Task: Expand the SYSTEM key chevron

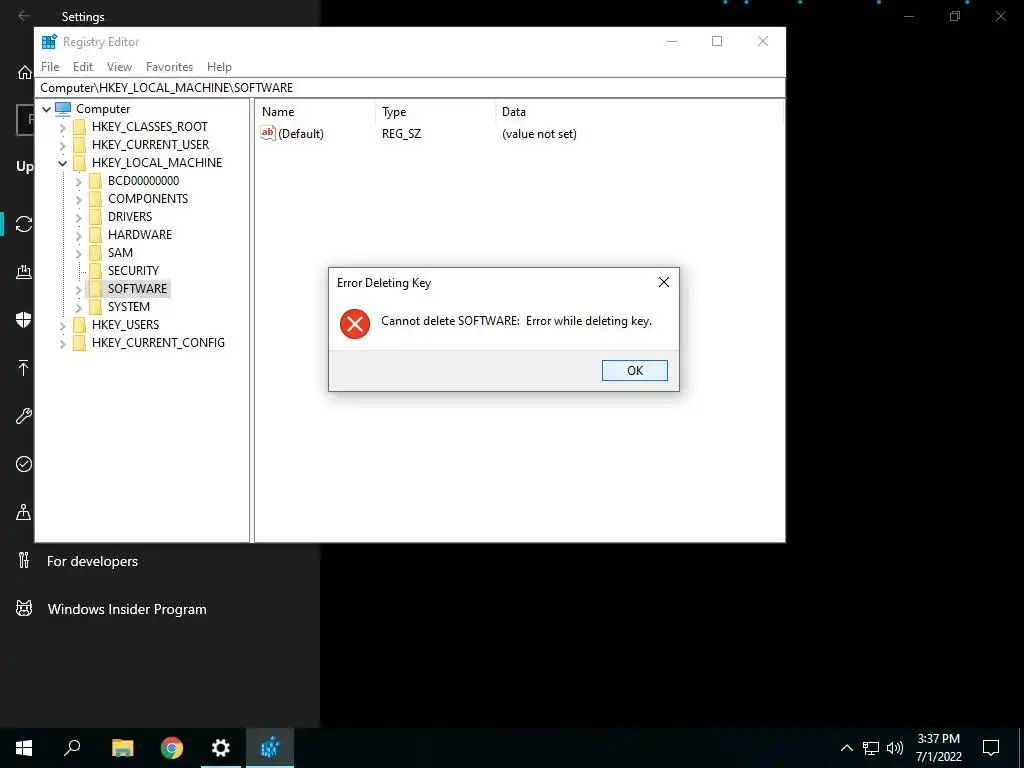Action: click(78, 307)
